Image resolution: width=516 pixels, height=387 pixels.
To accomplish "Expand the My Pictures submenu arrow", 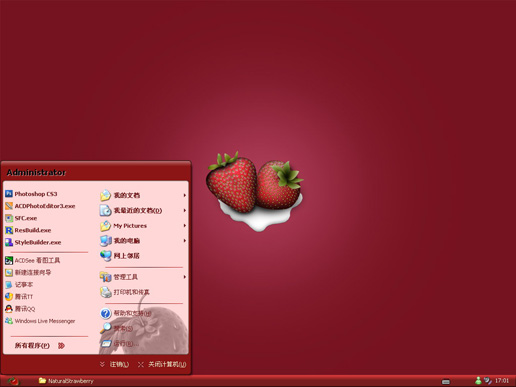I will [x=185, y=226].
